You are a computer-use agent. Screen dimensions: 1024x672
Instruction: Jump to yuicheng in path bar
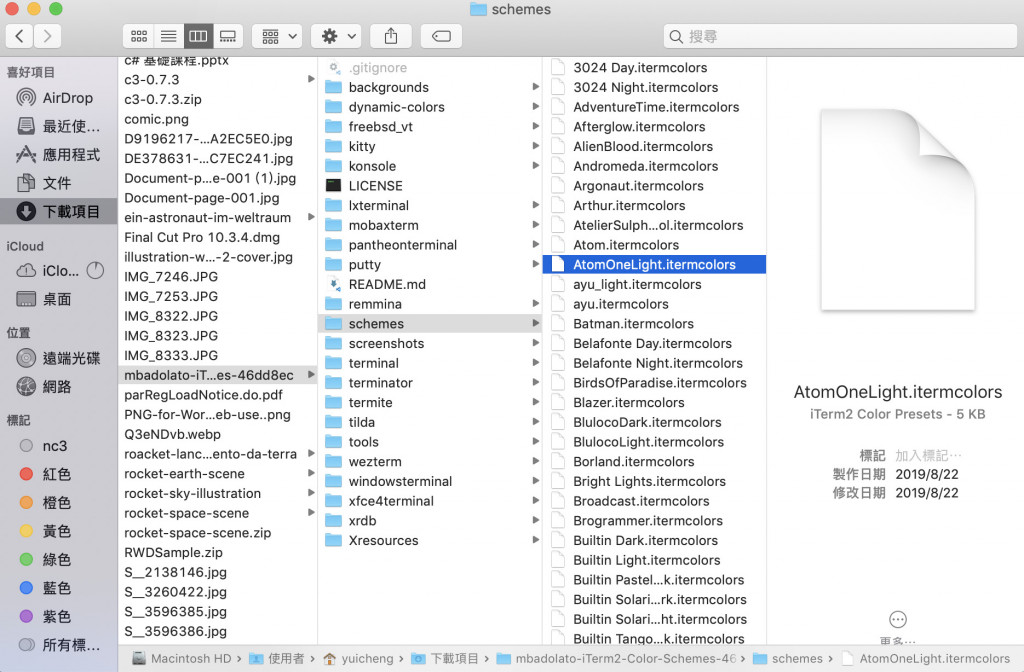[359, 658]
